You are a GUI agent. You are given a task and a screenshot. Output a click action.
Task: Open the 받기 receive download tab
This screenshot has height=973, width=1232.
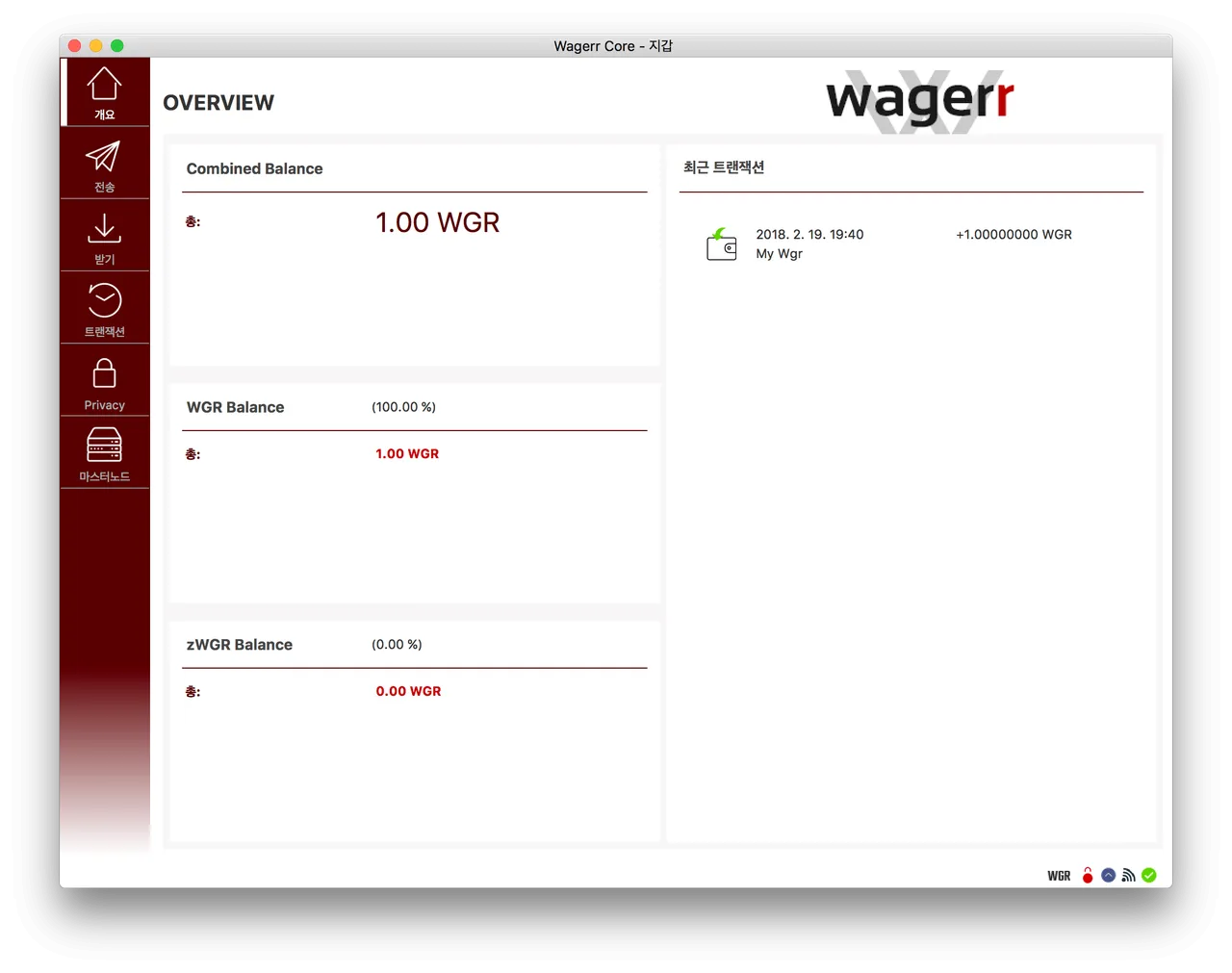point(105,236)
